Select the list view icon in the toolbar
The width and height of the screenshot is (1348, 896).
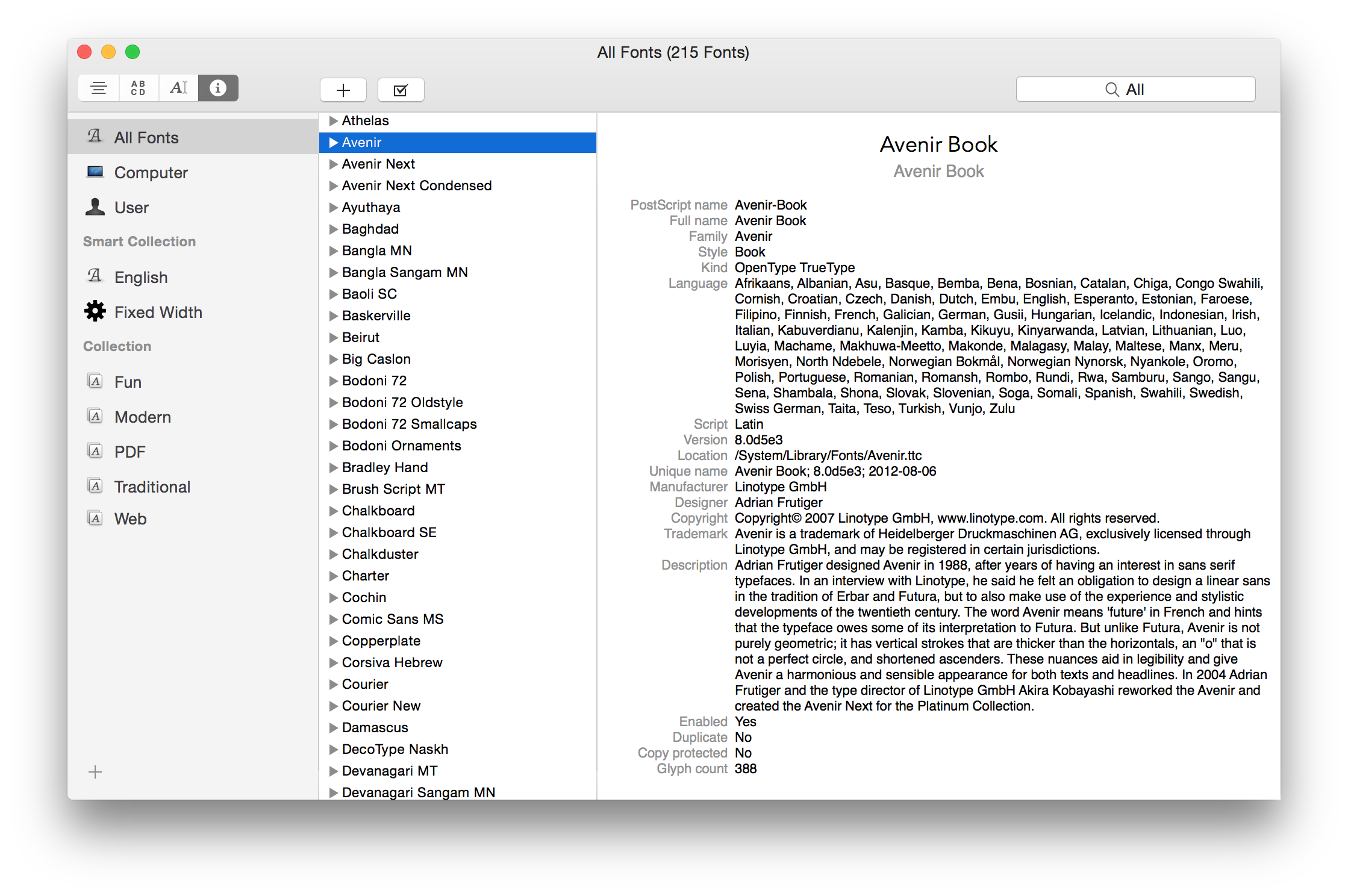point(98,88)
